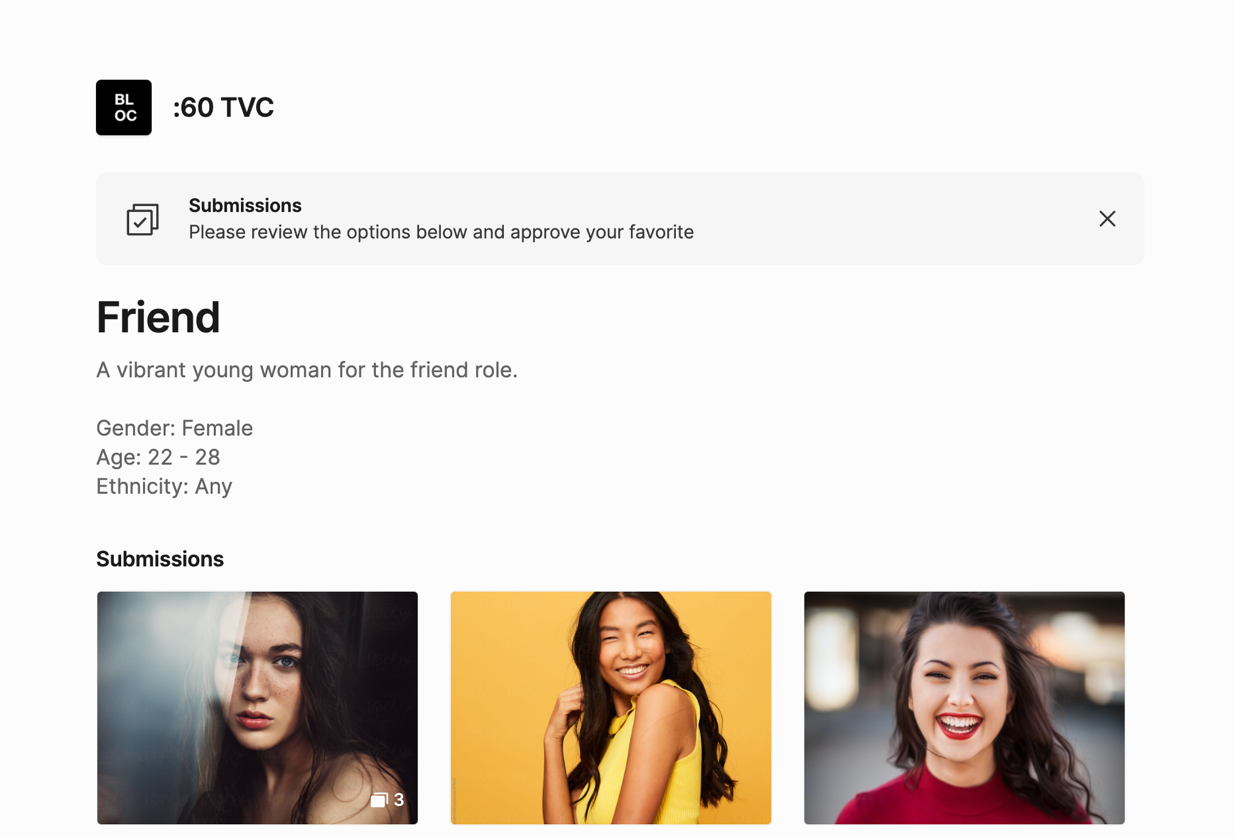Open the yellow-background submission photo
This screenshot has width=1234, height=837.
(x=611, y=708)
